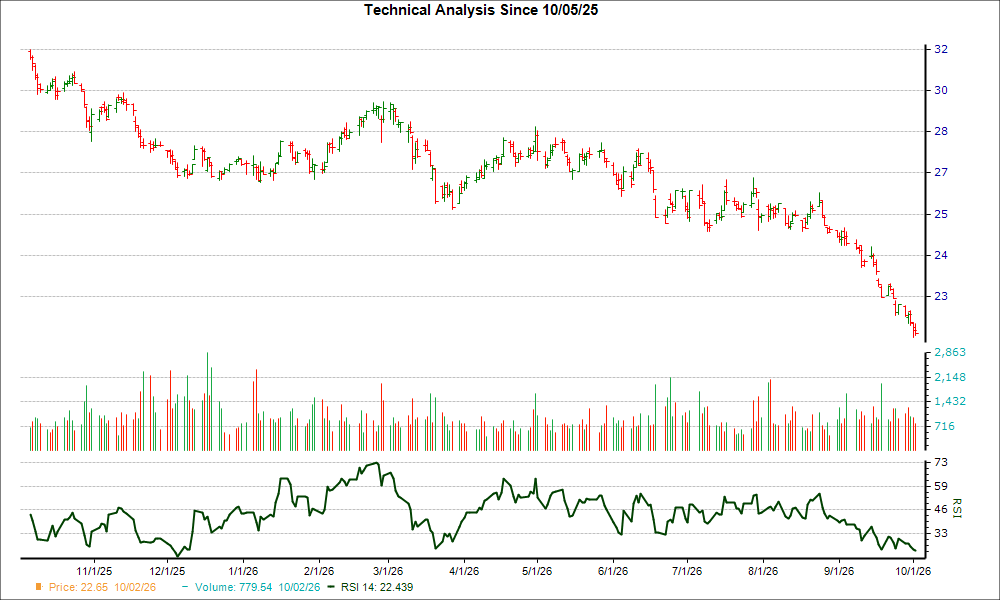Click the RSI axis value 46
The width and height of the screenshot is (1000, 600).
[x=941, y=509]
